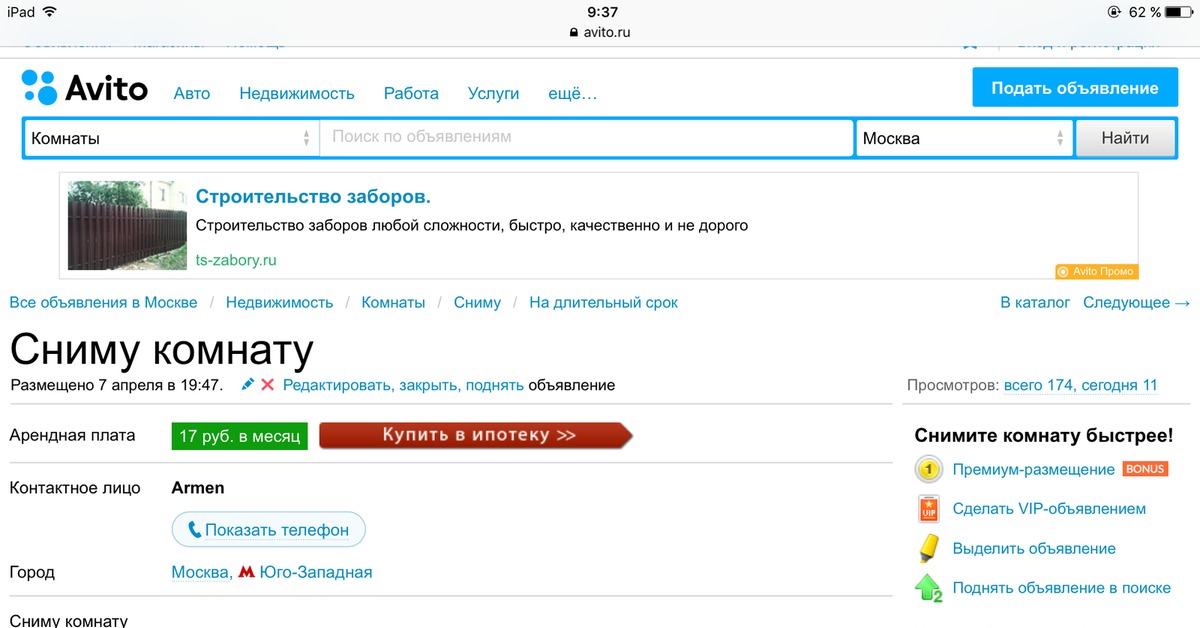Tap the battery indicator in status bar

(x=1181, y=12)
